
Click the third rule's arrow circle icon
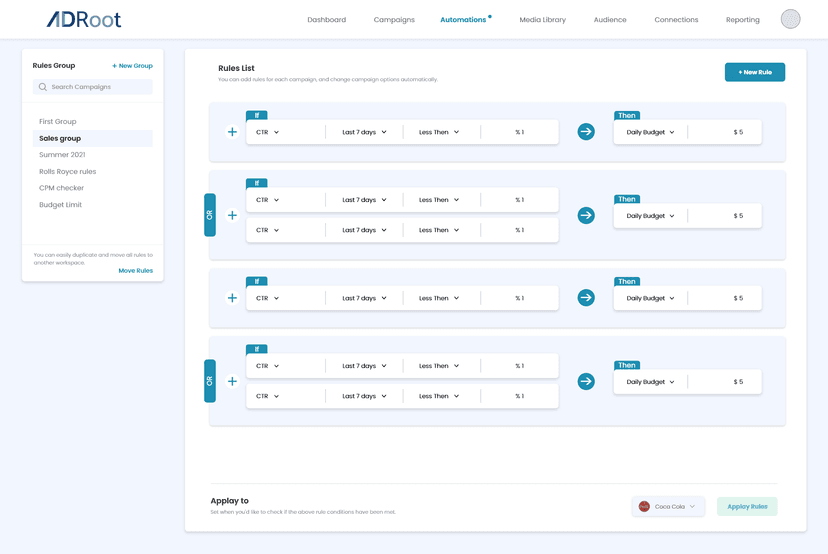[x=586, y=297]
